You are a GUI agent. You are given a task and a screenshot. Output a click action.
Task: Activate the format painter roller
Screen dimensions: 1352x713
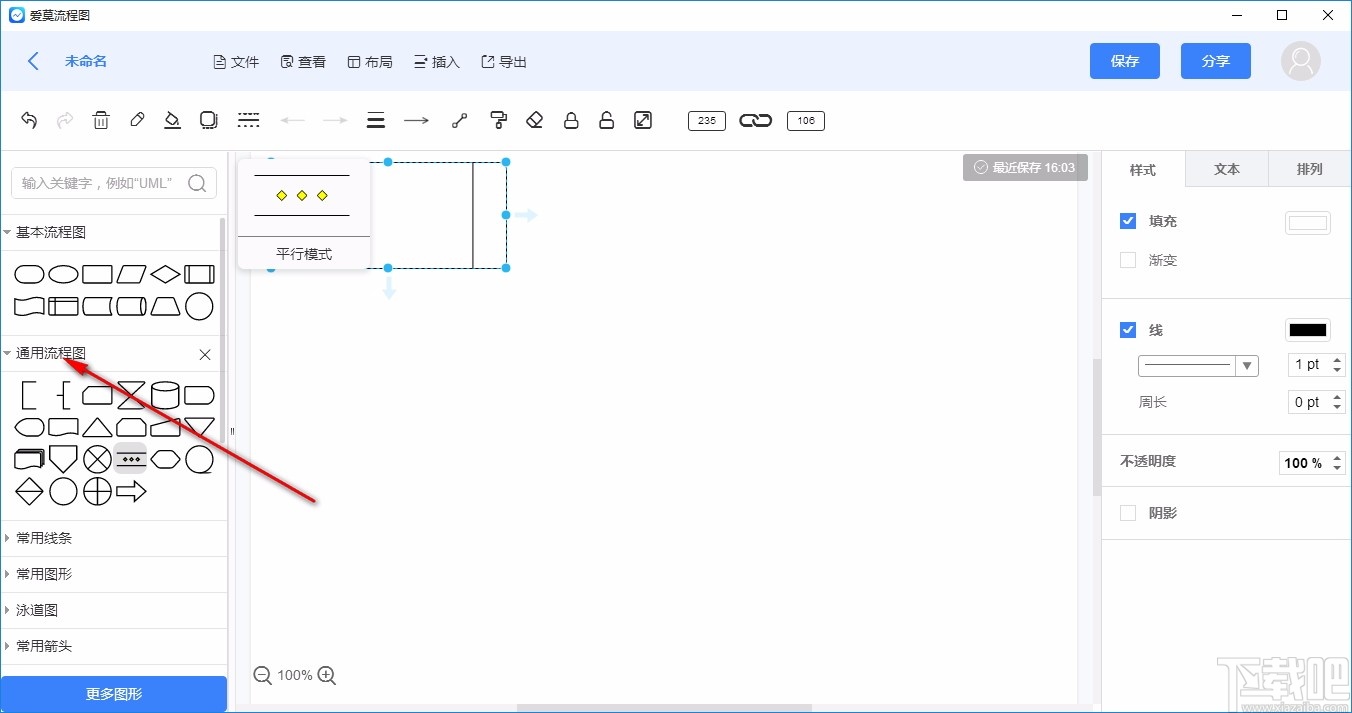(498, 120)
